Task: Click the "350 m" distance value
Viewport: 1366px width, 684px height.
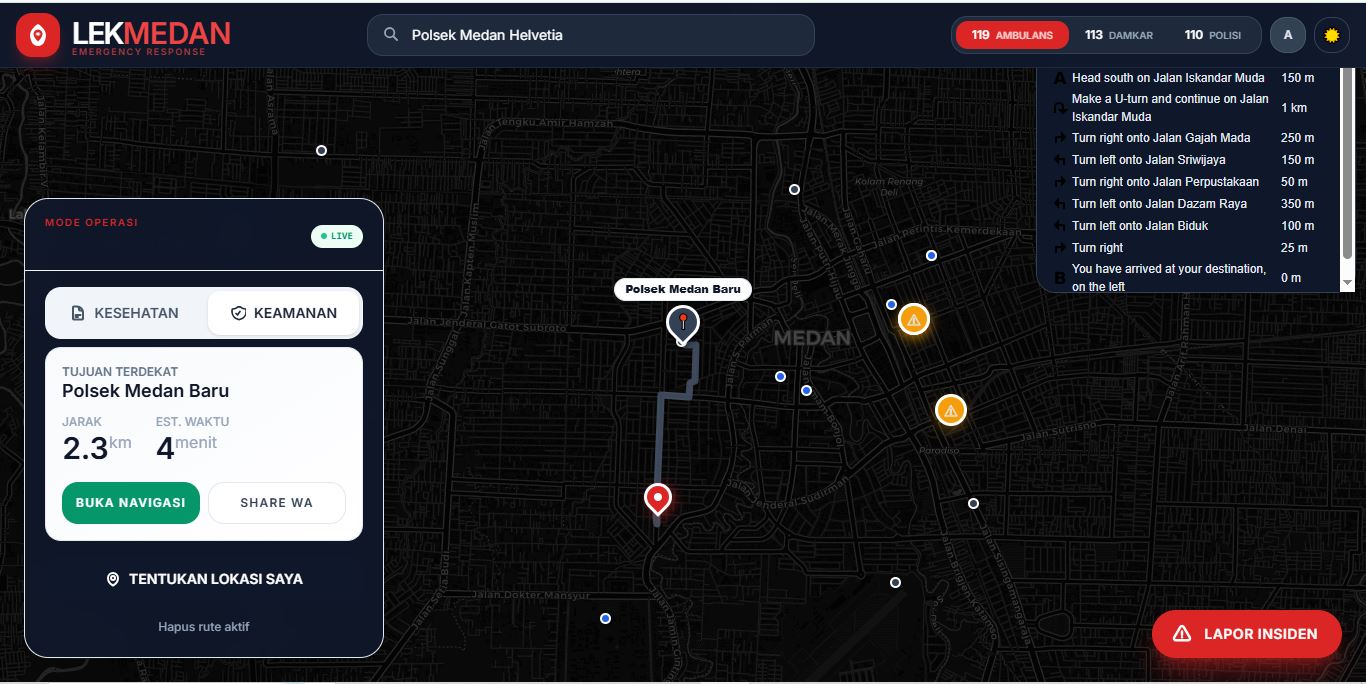Action: (1298, 204)
